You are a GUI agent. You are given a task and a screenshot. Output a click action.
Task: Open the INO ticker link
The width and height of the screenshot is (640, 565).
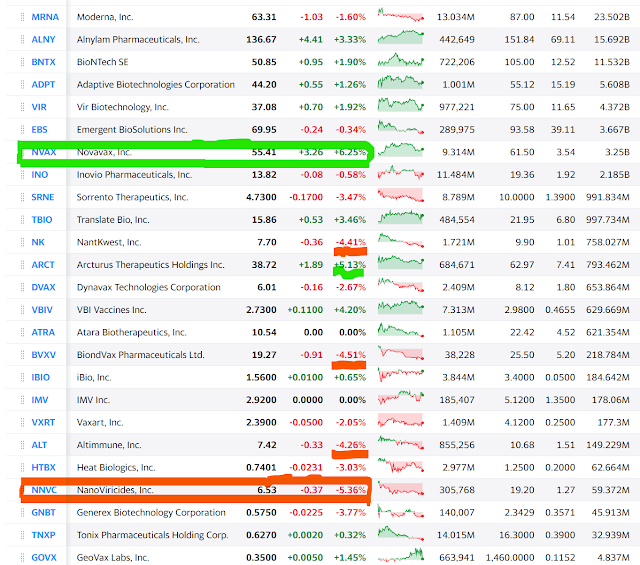40,175
